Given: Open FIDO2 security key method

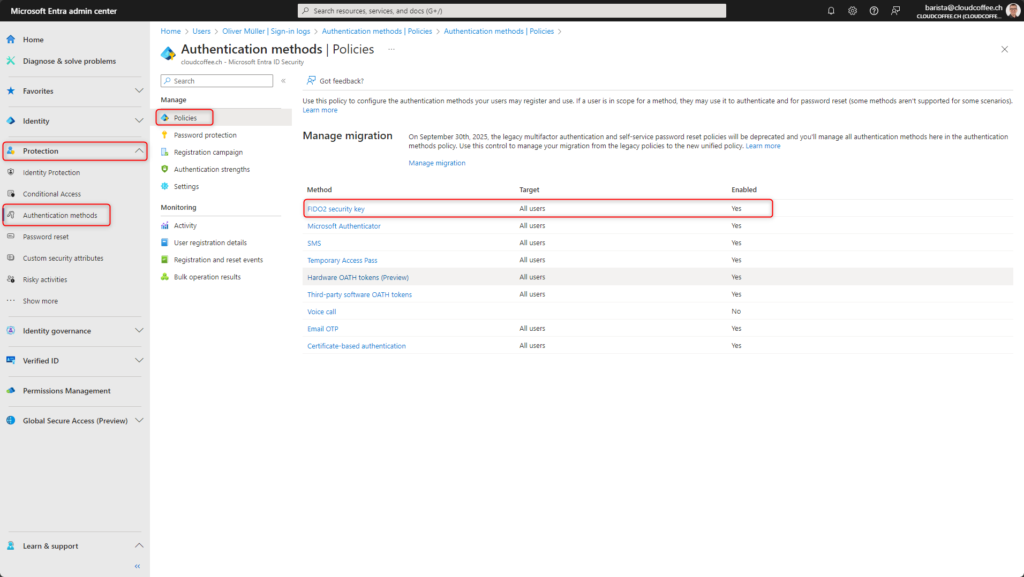Looking at the screenshot, I should 336,209.
